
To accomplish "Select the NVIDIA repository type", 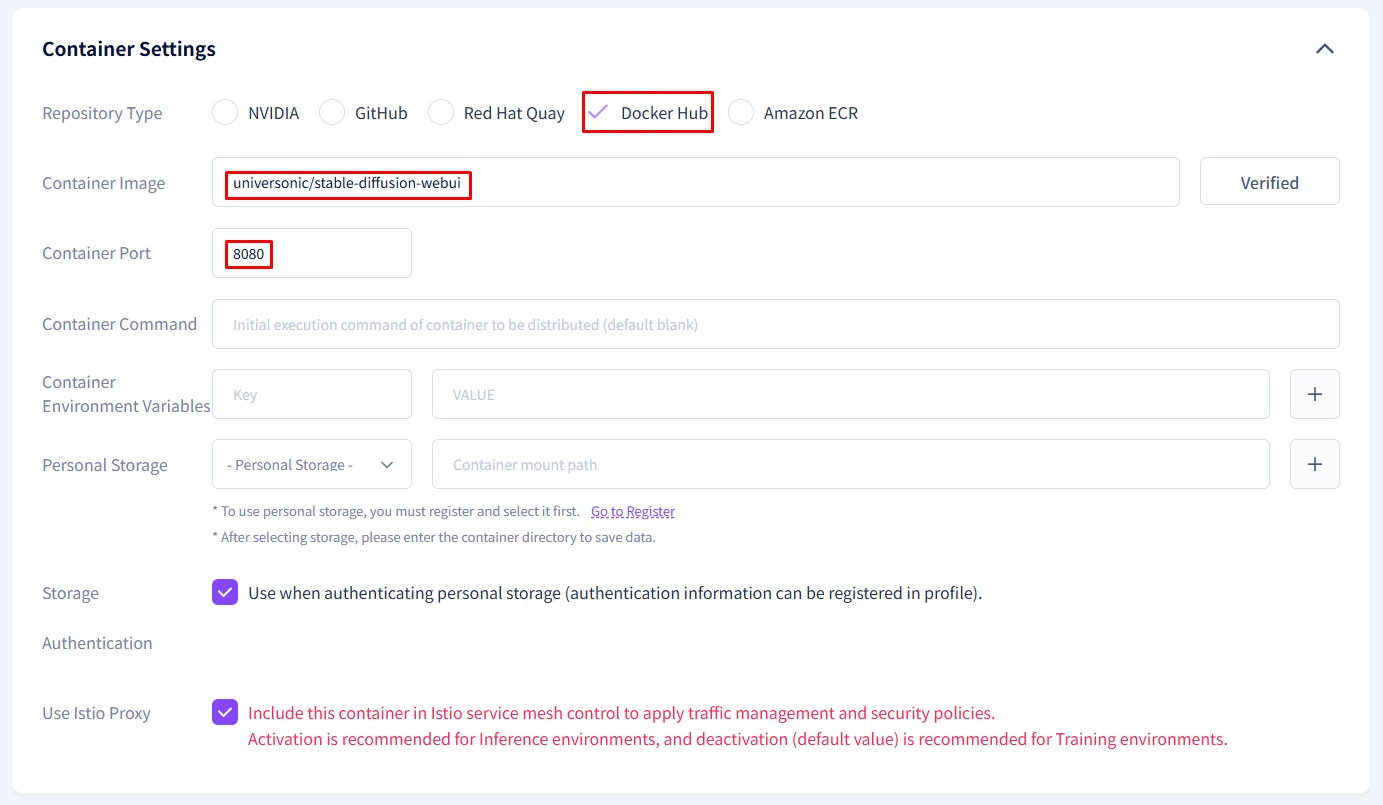I will point(225,113).
